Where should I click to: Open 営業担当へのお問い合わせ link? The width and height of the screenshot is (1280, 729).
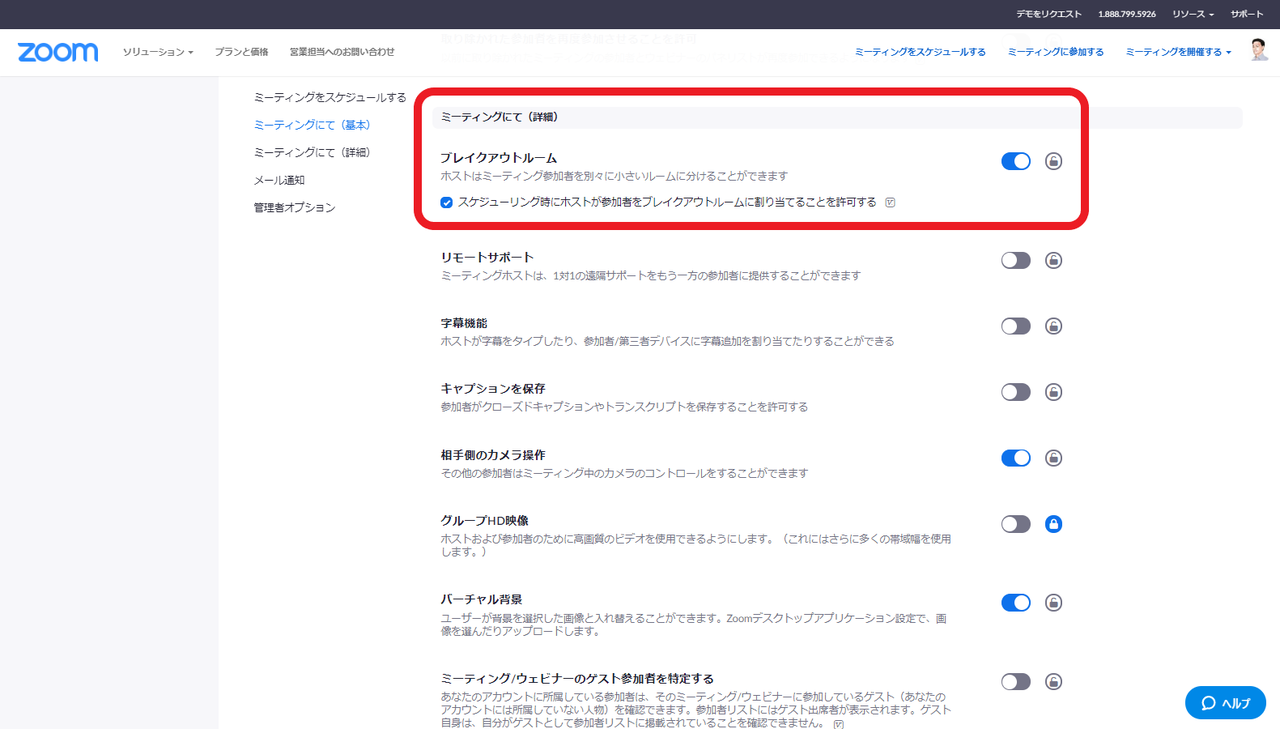[342, 52]
